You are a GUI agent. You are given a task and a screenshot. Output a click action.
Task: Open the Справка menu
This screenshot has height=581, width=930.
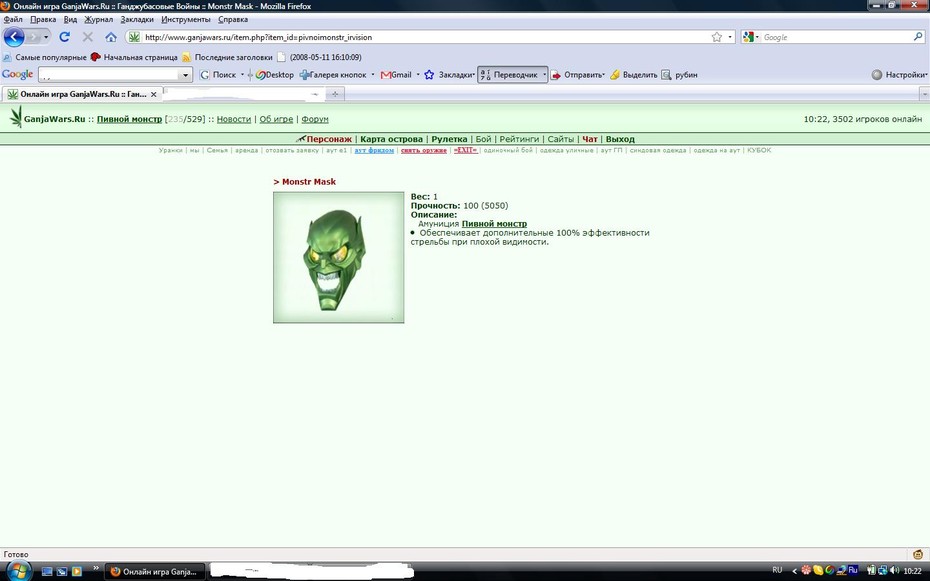click(233, 20)
